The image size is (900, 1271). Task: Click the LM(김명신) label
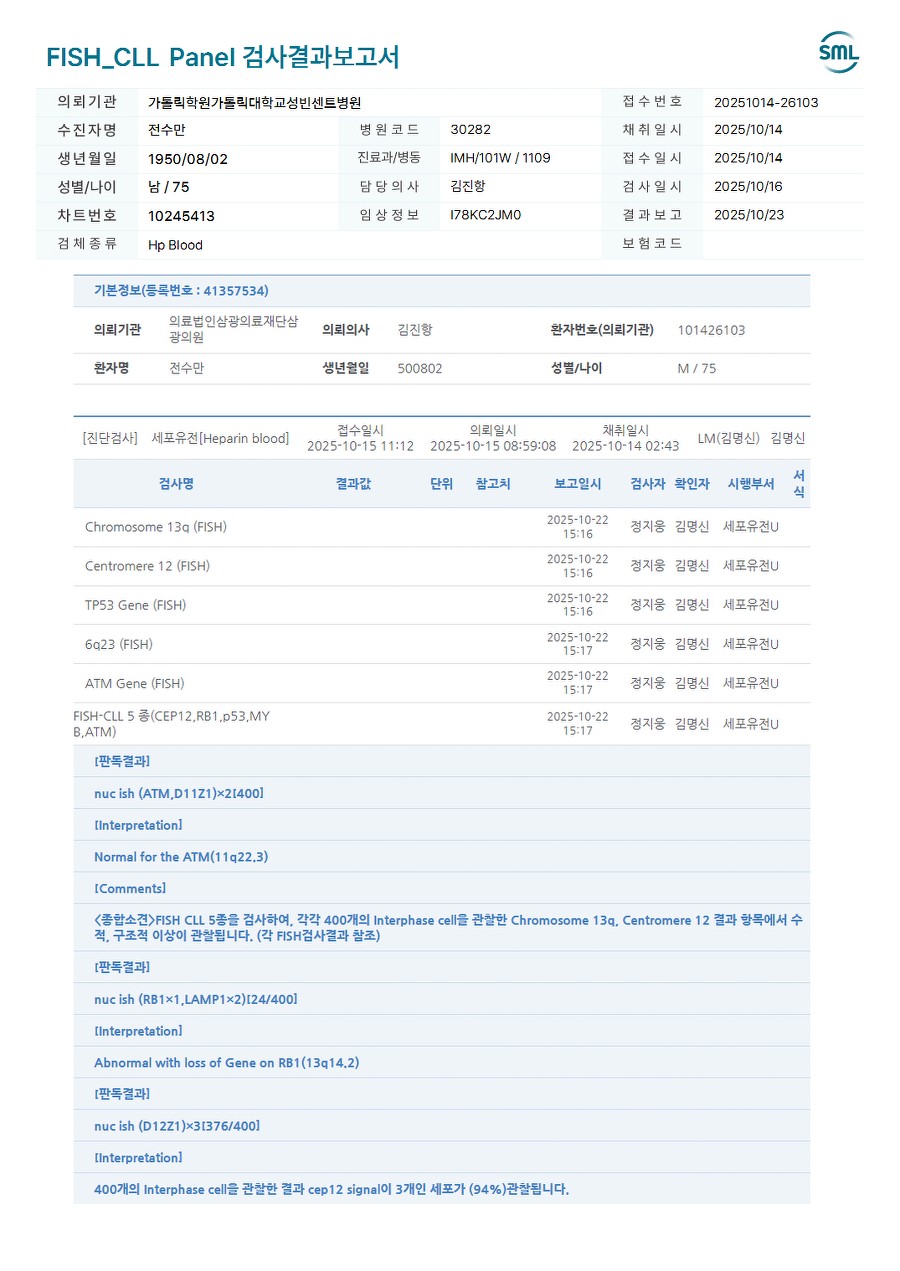[x=728, y=438]
